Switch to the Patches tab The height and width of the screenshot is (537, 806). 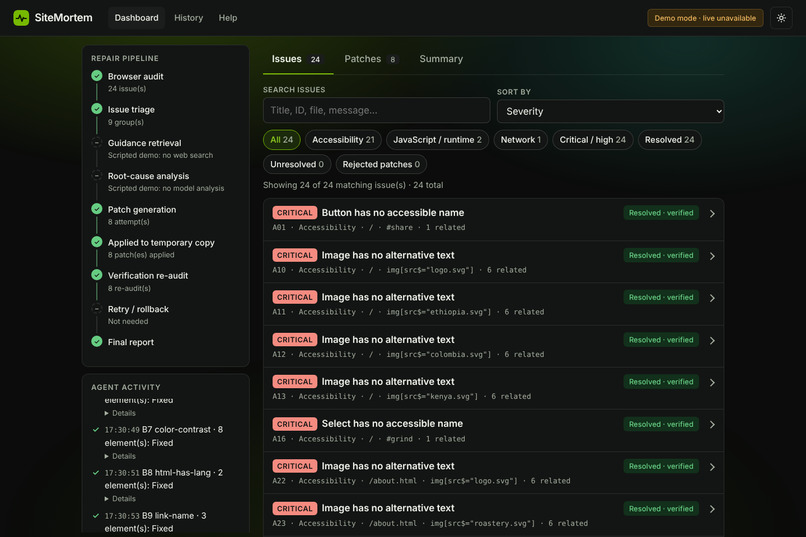(371, 59)
